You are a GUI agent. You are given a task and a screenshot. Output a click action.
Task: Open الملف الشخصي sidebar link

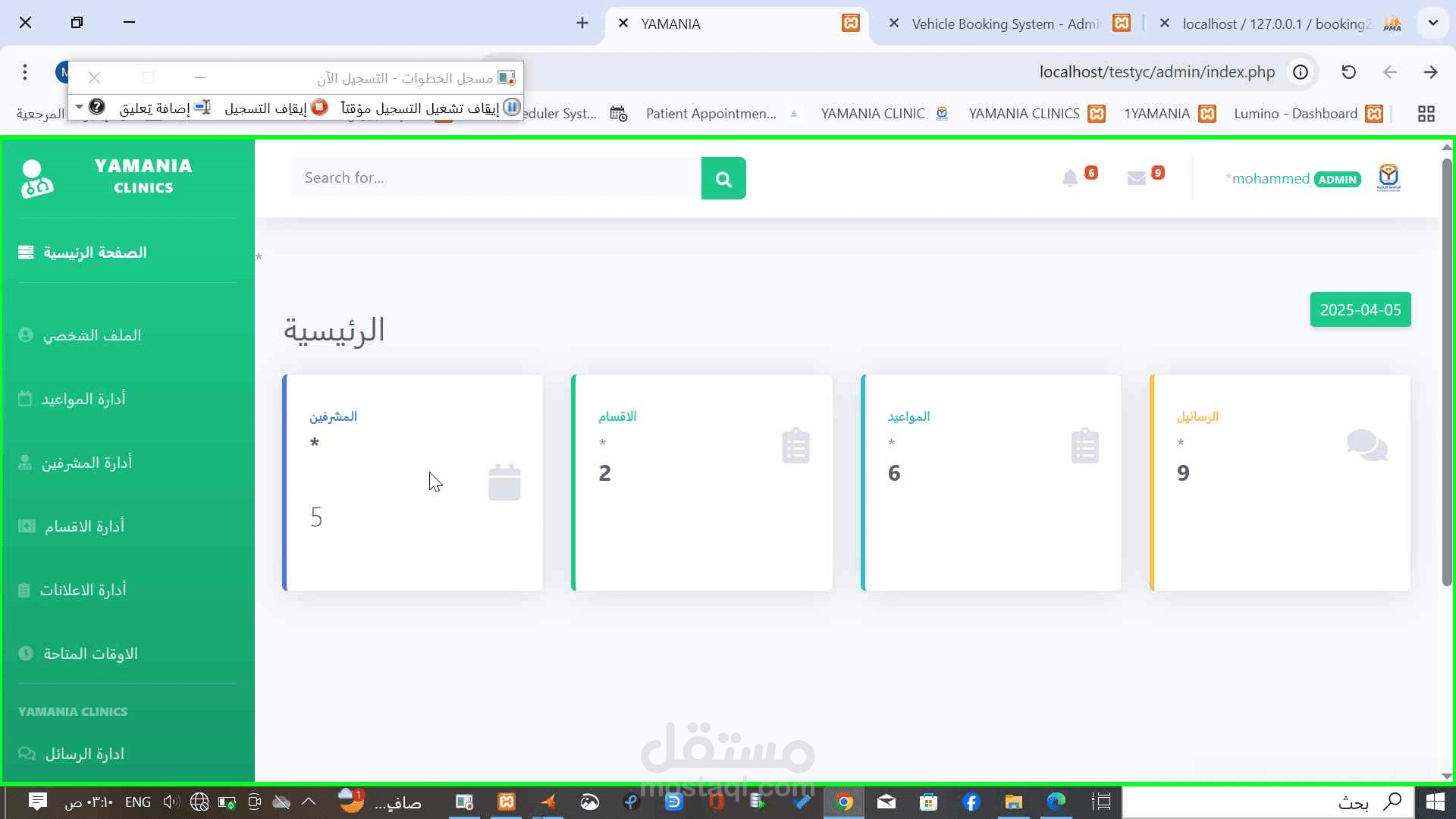(92, 335)
